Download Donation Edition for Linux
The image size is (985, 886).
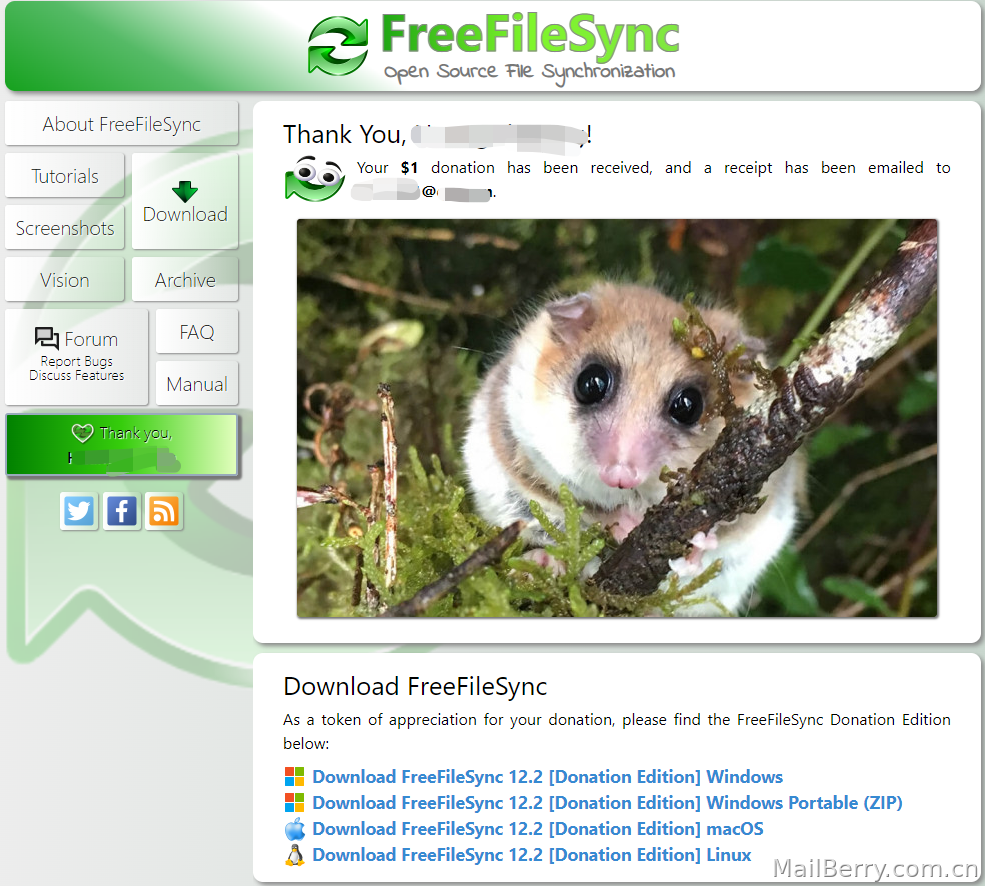pyautogui.click(x=531, y=855)
